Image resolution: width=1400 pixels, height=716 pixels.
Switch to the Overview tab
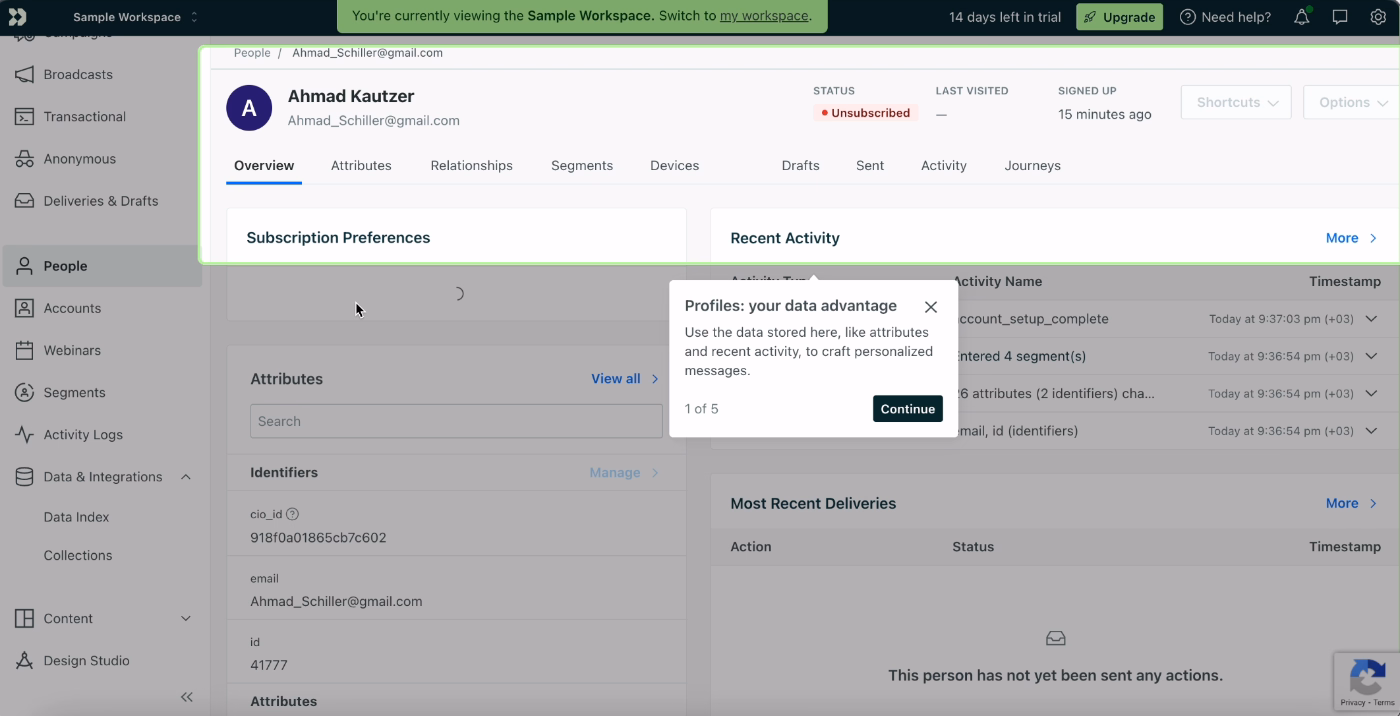[x=264, y=166]
